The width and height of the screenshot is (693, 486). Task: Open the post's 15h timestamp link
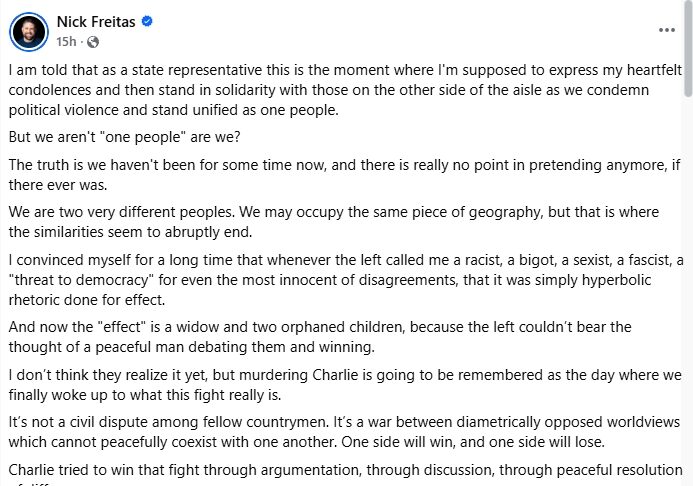[66, 42]
